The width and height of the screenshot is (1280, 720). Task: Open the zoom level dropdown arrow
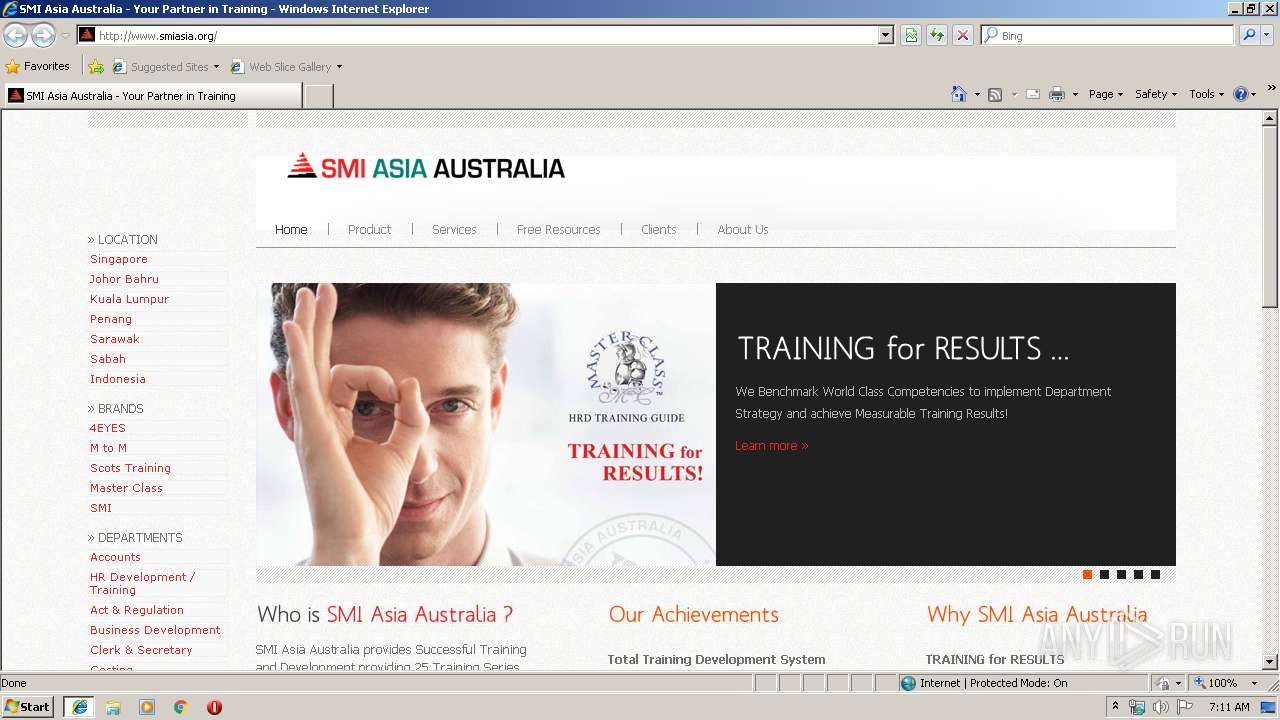click(x=1254, y=683)
